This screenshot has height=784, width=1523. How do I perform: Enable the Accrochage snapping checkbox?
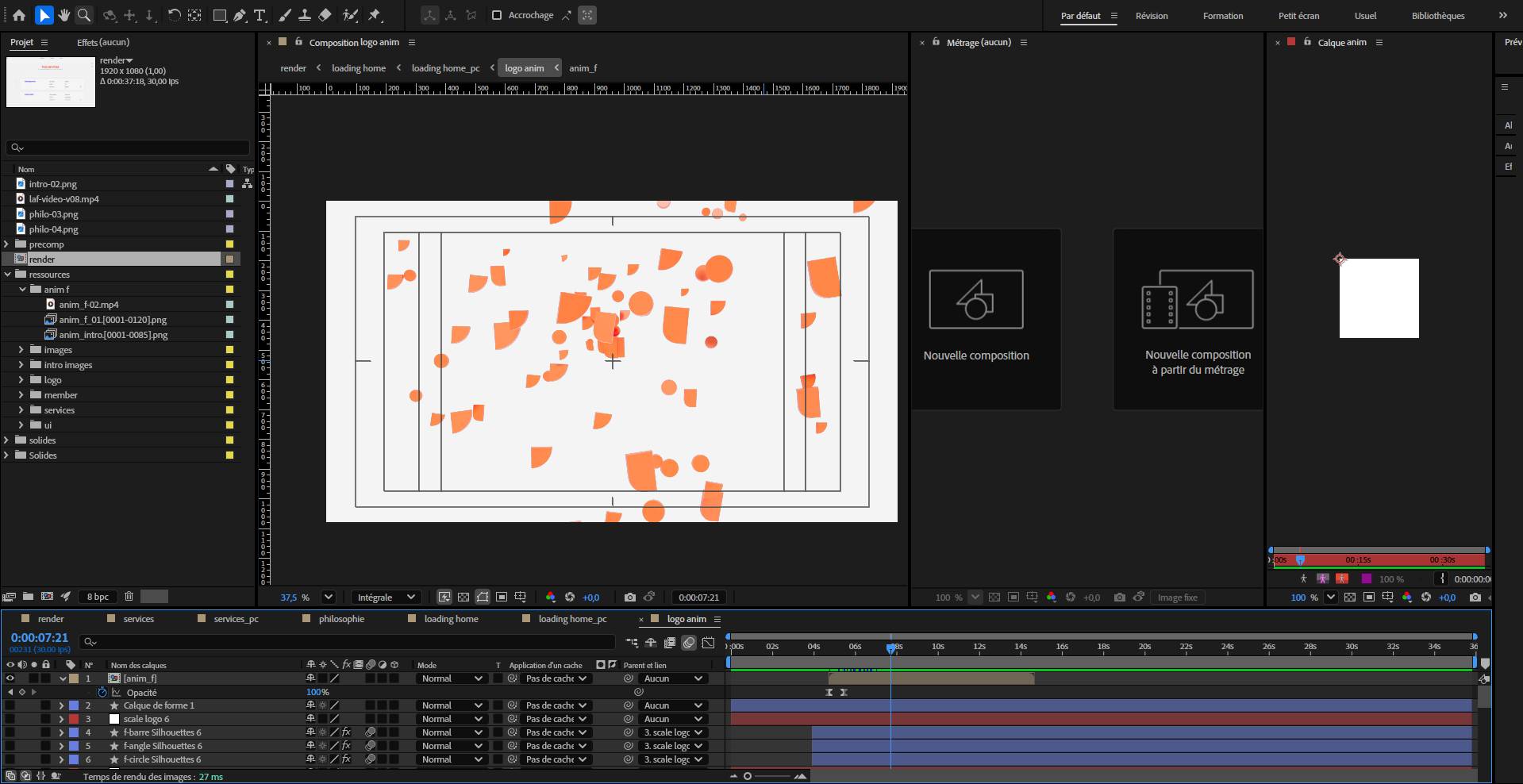pyautogui.click(x=497, y=15)
